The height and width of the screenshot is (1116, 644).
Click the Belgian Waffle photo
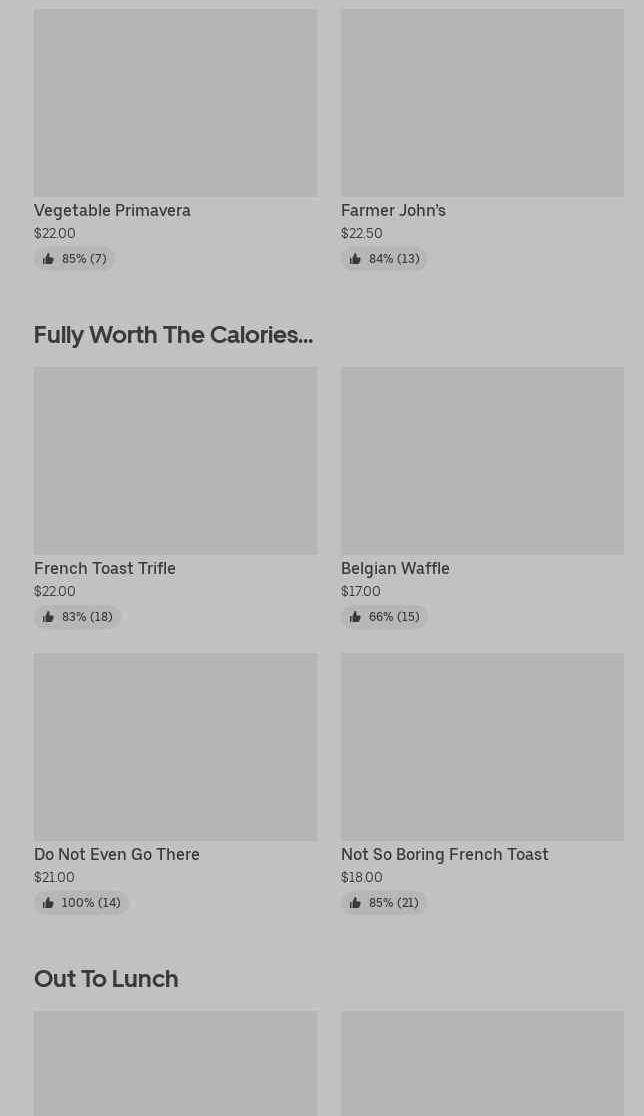click(x=482, y=461)
